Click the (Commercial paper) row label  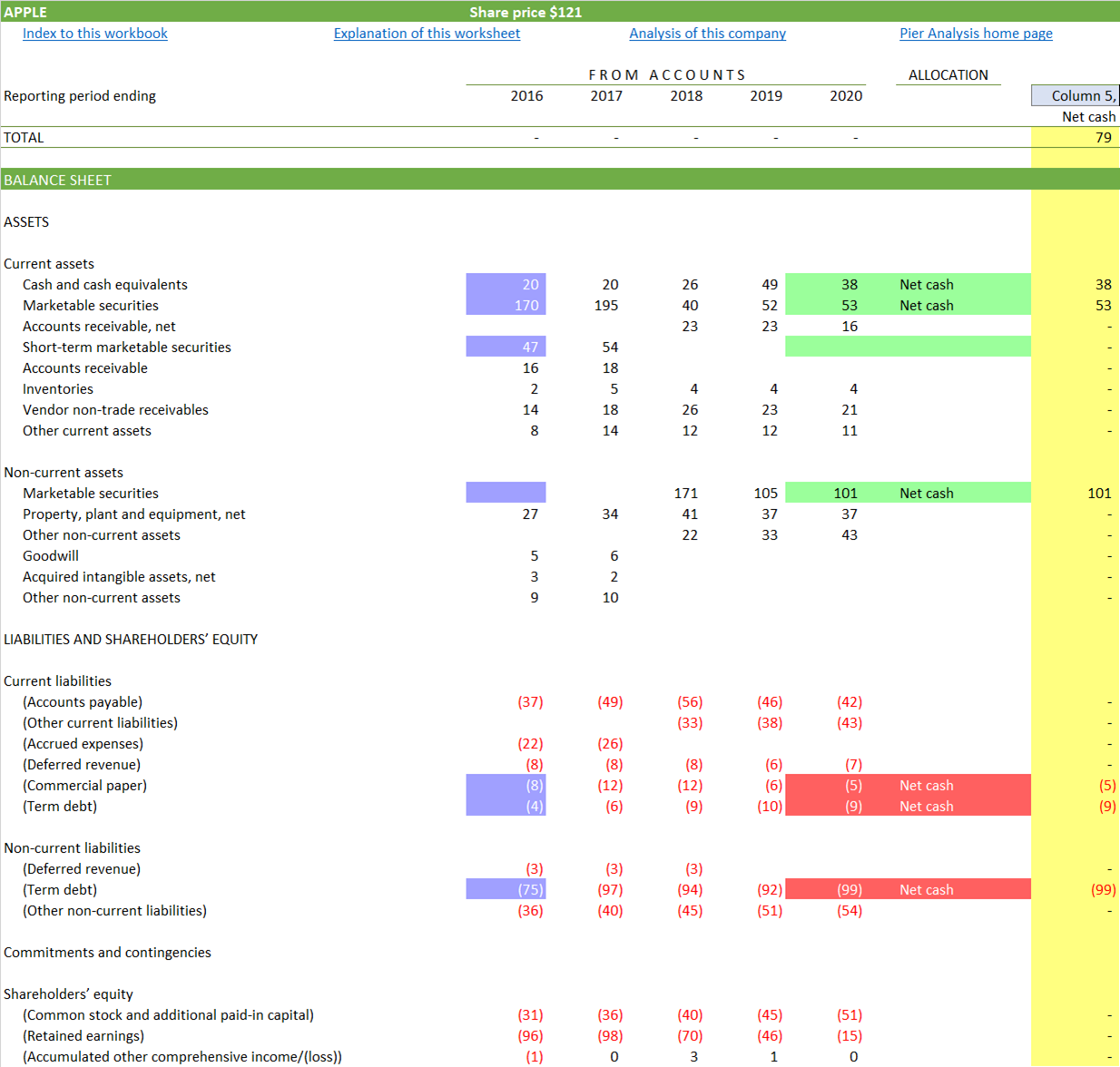84,786
